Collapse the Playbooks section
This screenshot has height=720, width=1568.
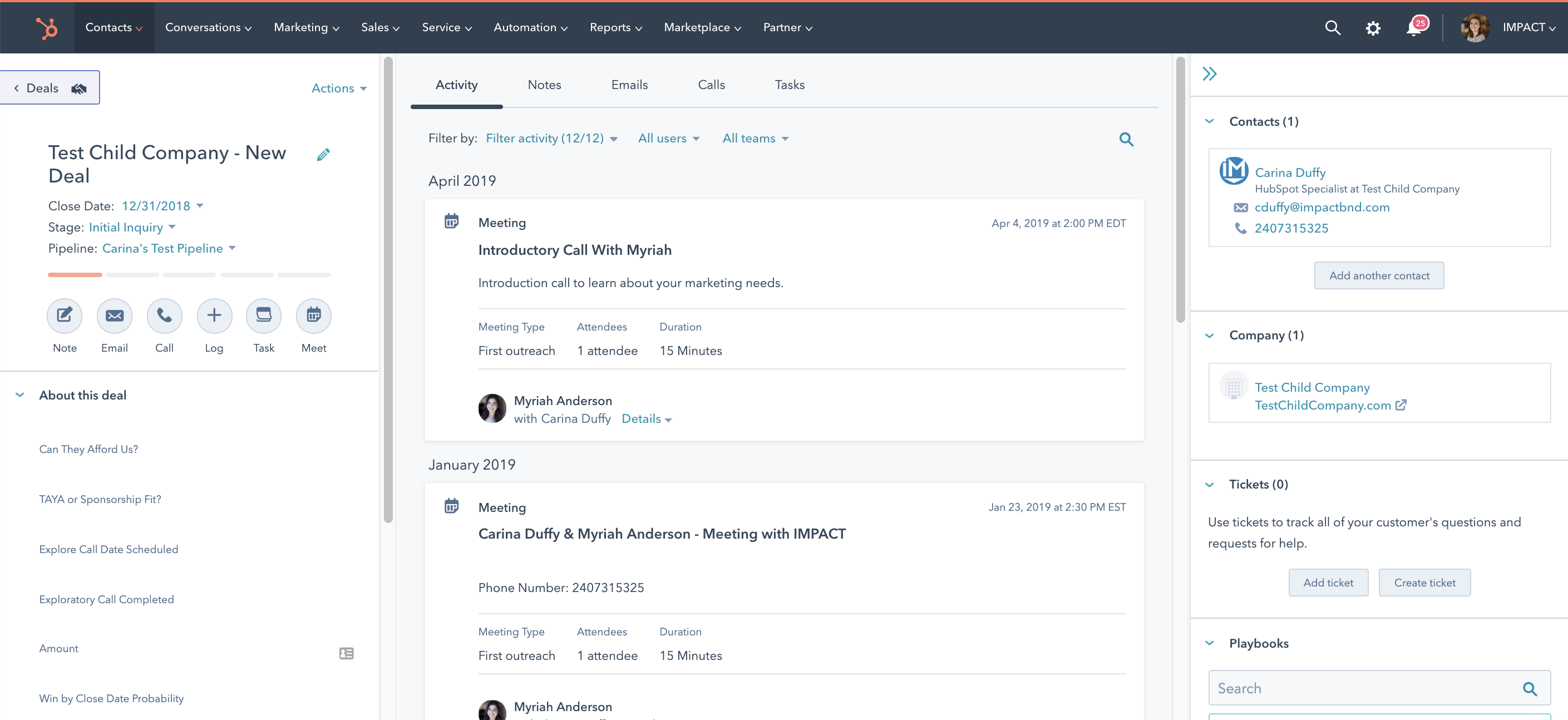[x=1210, y=644]
